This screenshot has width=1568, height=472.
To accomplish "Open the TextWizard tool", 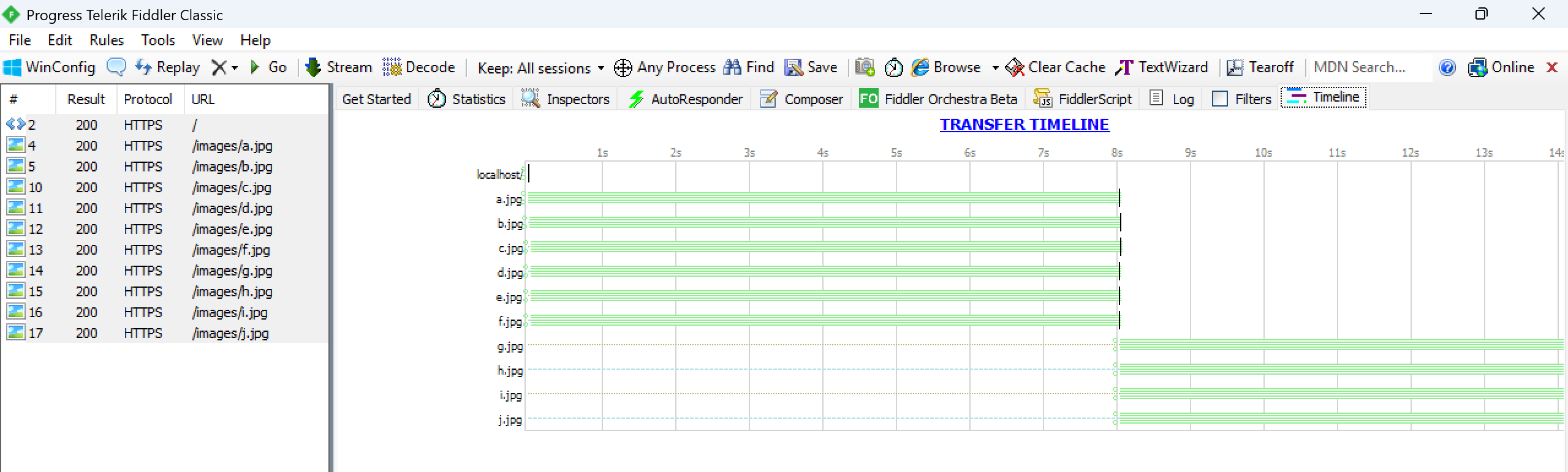I will (x=1161, y=67).
